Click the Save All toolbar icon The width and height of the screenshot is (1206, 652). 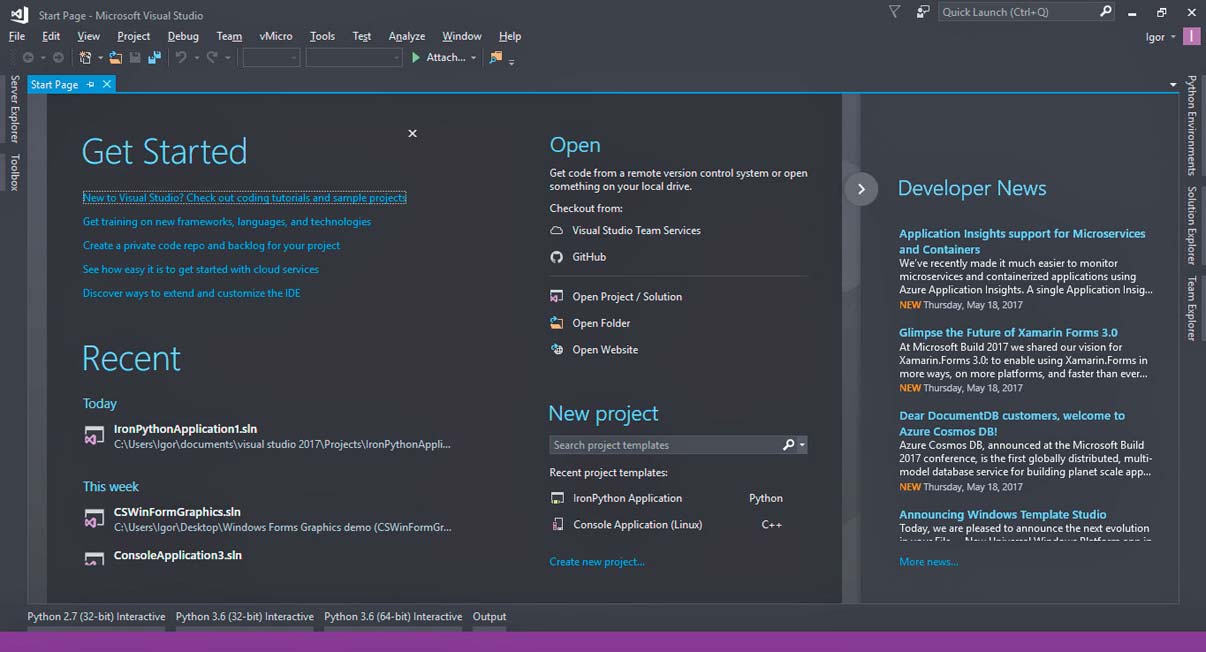(154, 58)
